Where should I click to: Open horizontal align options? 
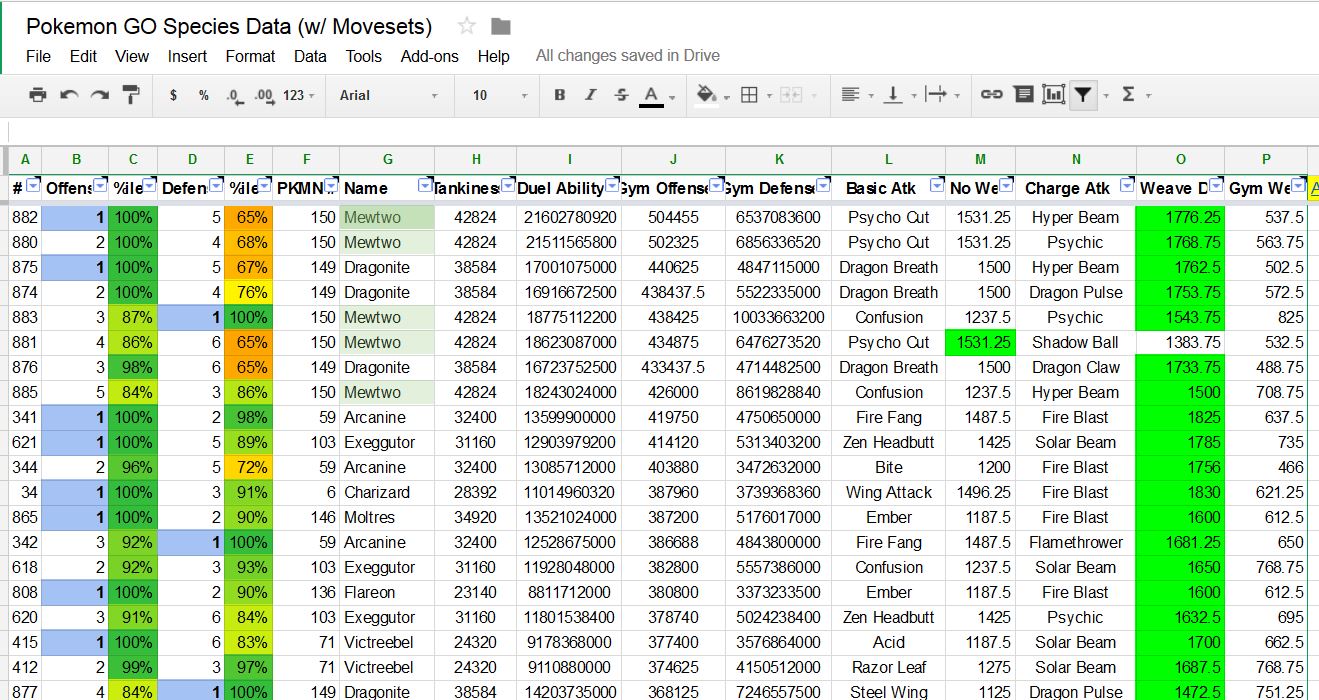[x=856, y=95]
